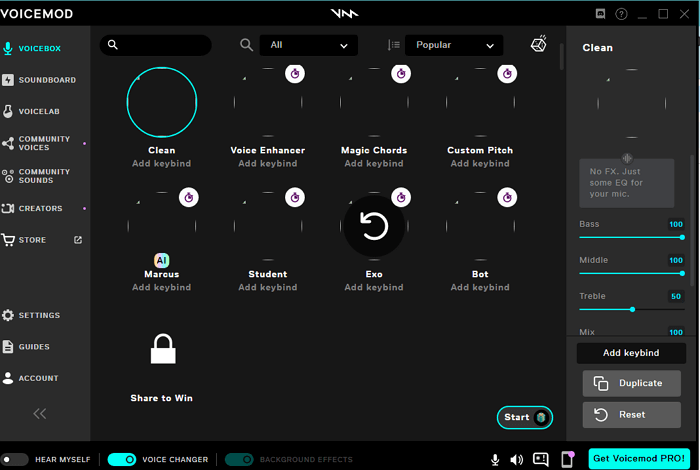The image size is (700, 470).
Task: Open the Settings gear icon
Action: click(8, 315)
